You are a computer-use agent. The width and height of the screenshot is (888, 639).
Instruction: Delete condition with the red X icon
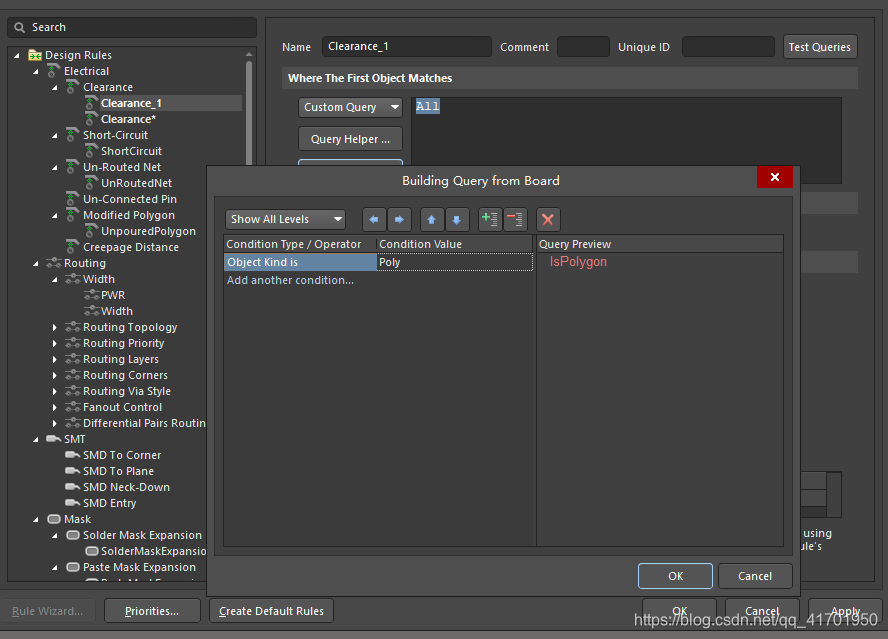548,220
